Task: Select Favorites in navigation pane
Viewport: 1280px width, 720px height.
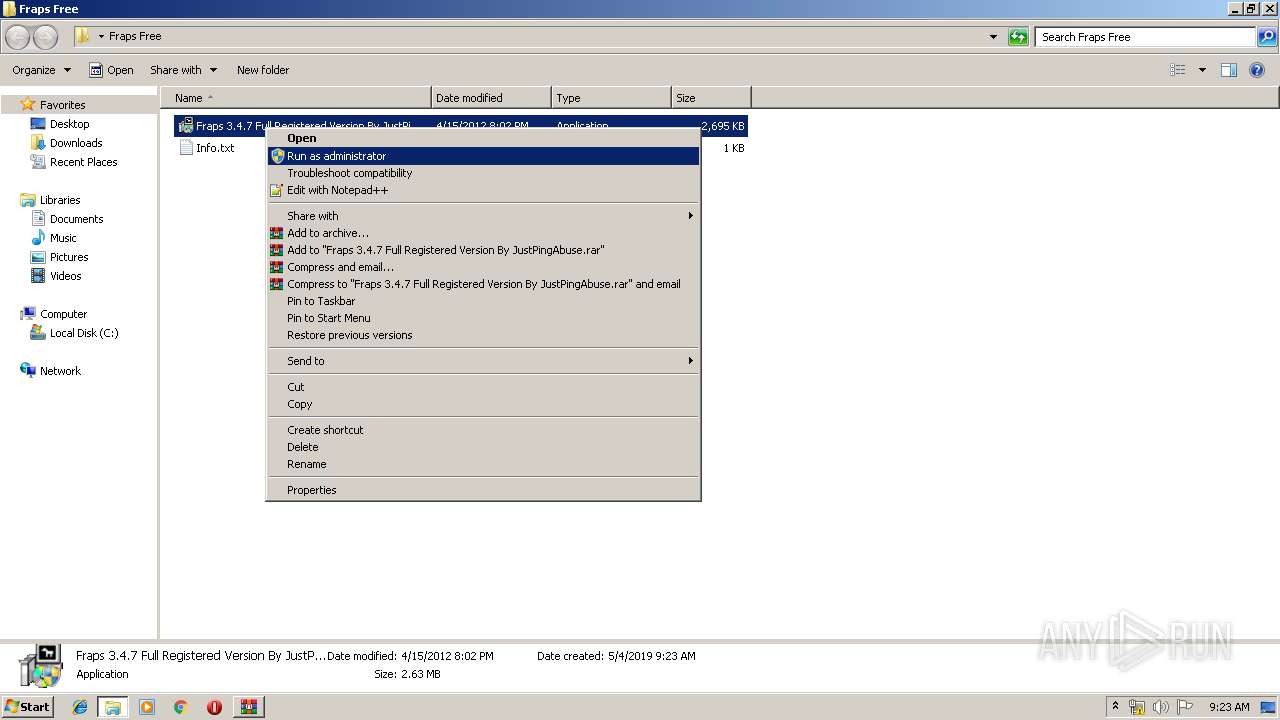Action: click(x=62, y=105)
